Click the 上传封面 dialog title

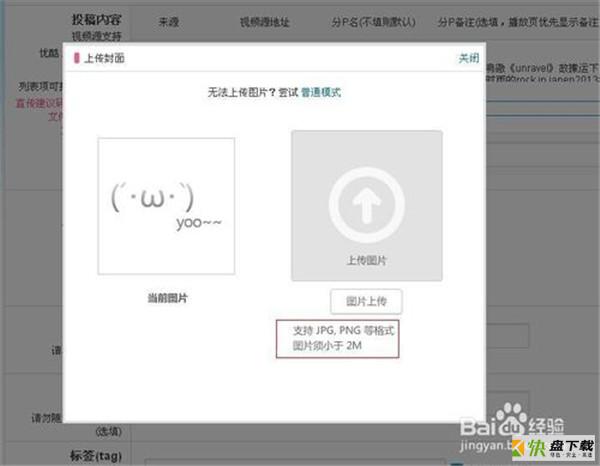tap(104, 58)
